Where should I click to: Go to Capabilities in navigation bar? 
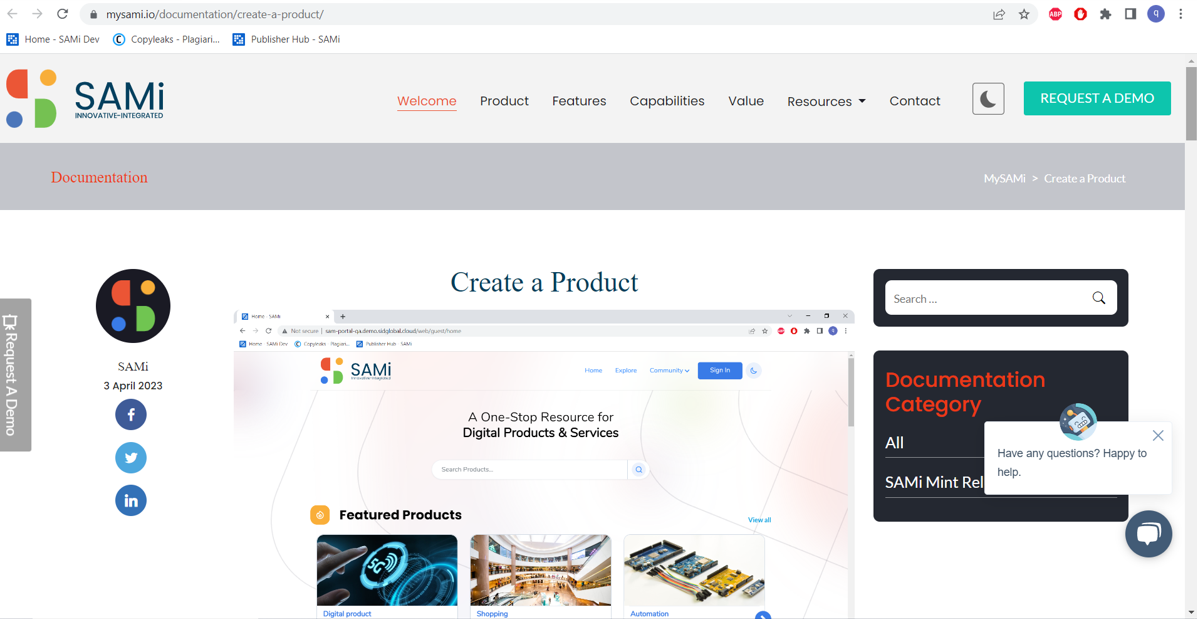pyautogui.click(x=666, y=101)
